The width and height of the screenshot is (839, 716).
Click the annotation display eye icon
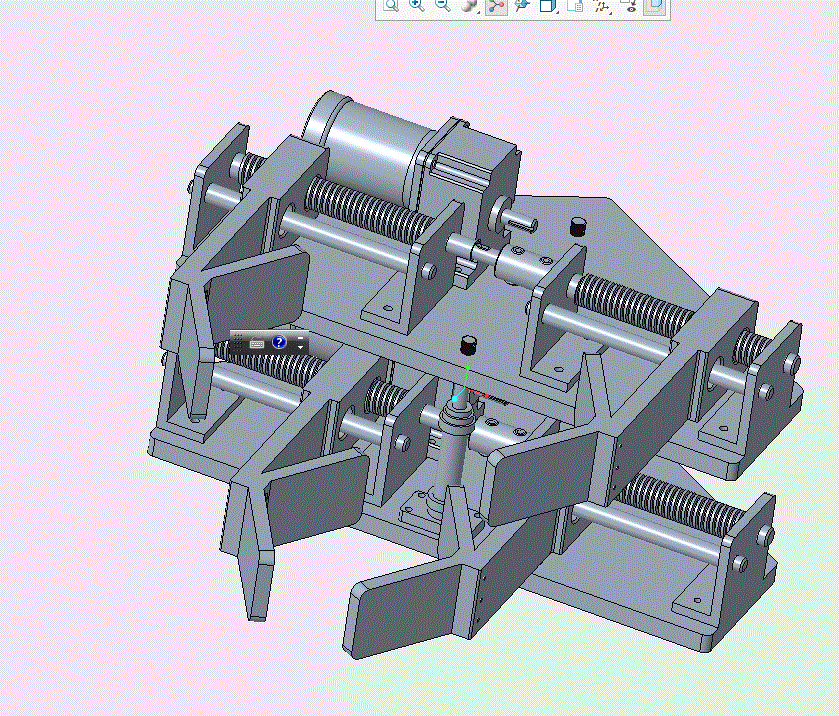coord(629,5)
